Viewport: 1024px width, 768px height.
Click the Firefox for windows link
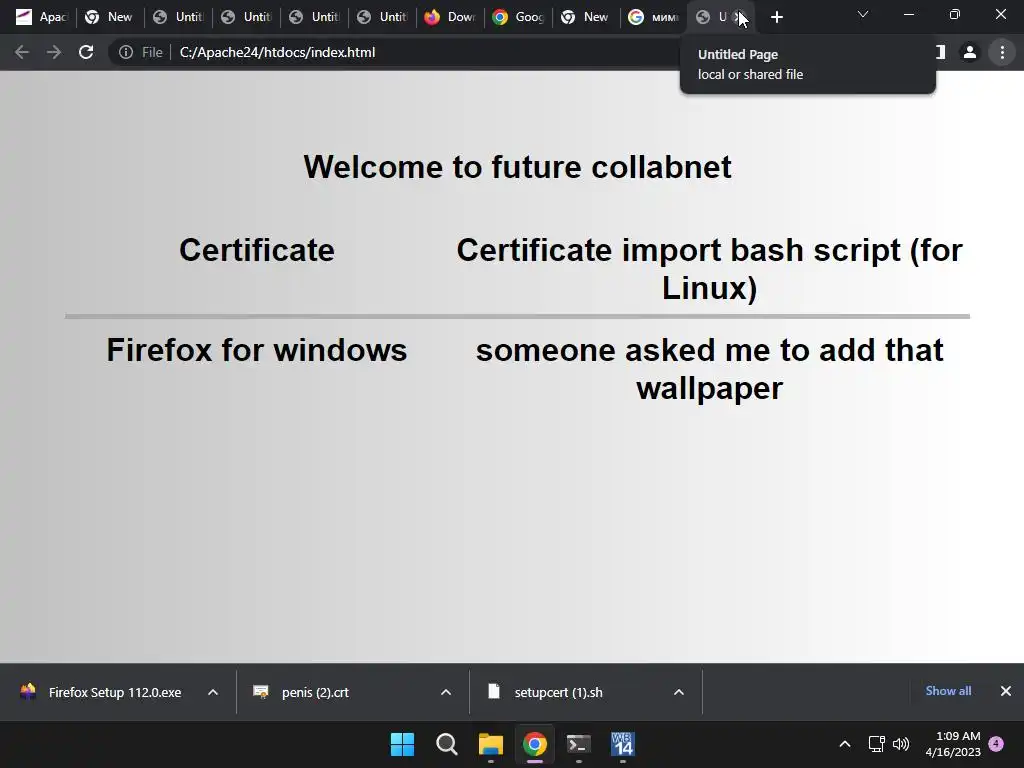click(x=257, y=350)
